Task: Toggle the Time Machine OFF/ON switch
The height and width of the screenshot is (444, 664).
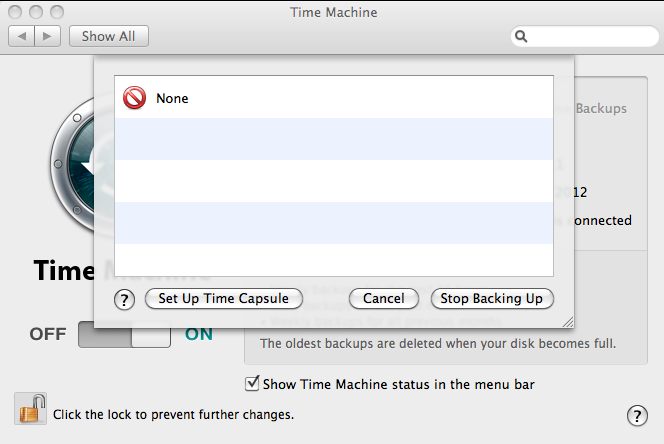Action: (125, 334)
